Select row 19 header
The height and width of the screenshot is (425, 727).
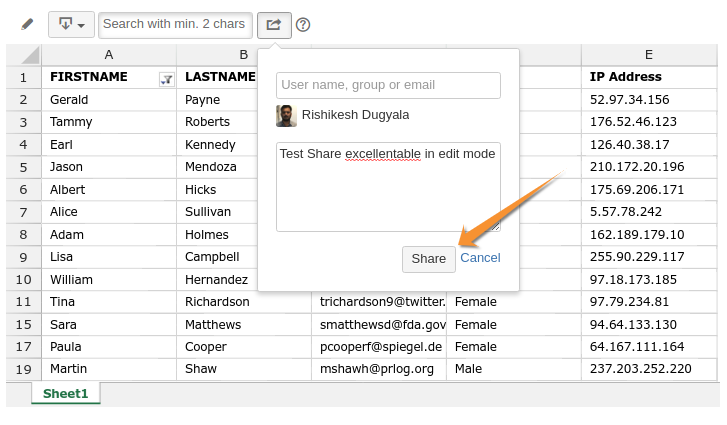(24, 369)
